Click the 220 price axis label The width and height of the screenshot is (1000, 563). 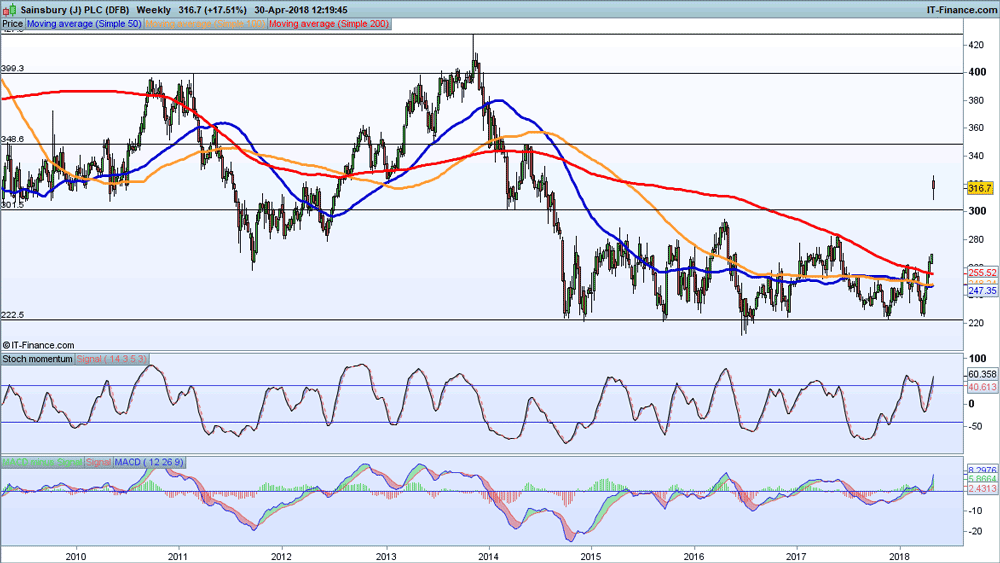[976, 323]
